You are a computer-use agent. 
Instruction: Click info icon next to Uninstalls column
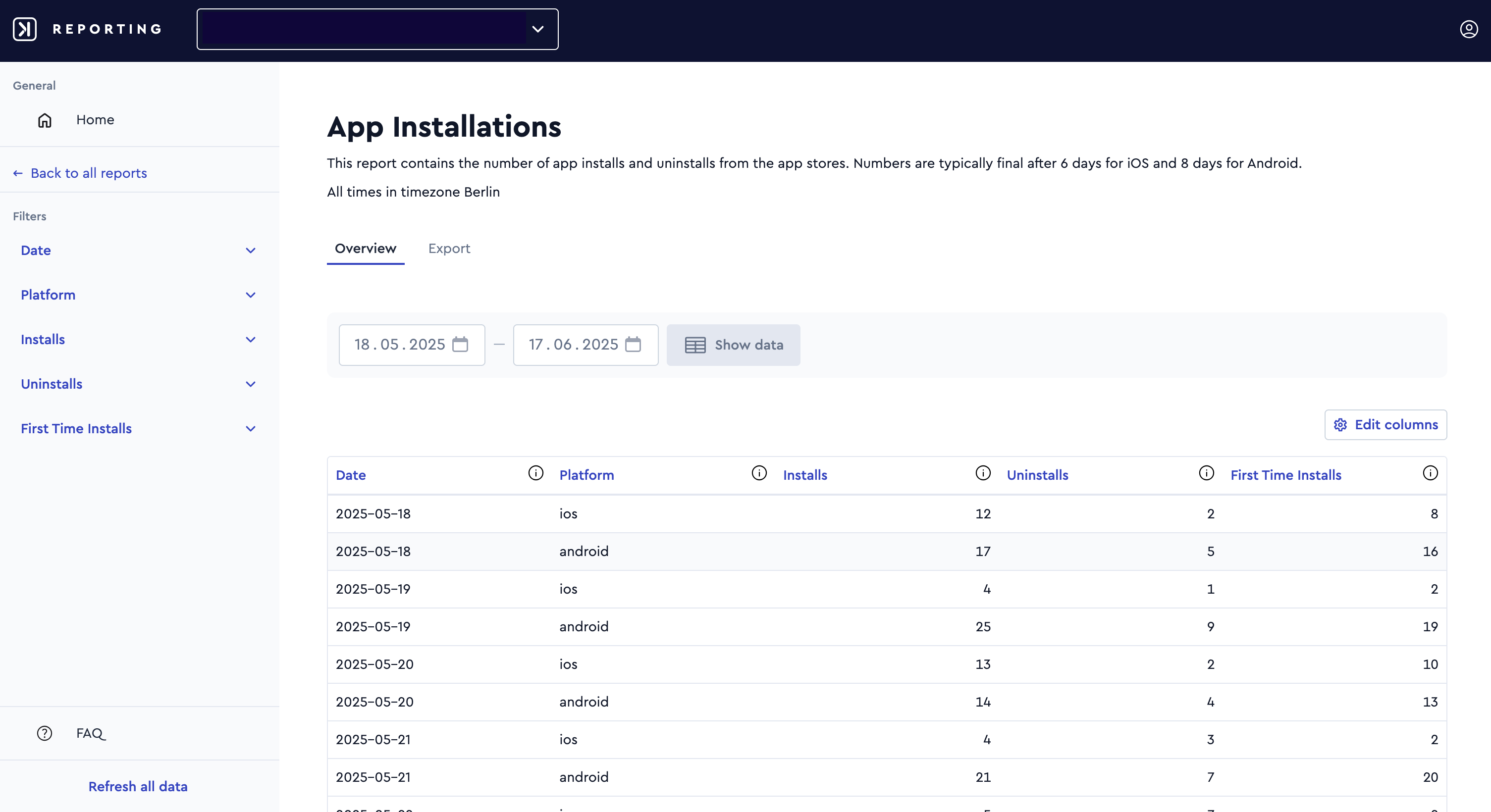point(1206,473)
